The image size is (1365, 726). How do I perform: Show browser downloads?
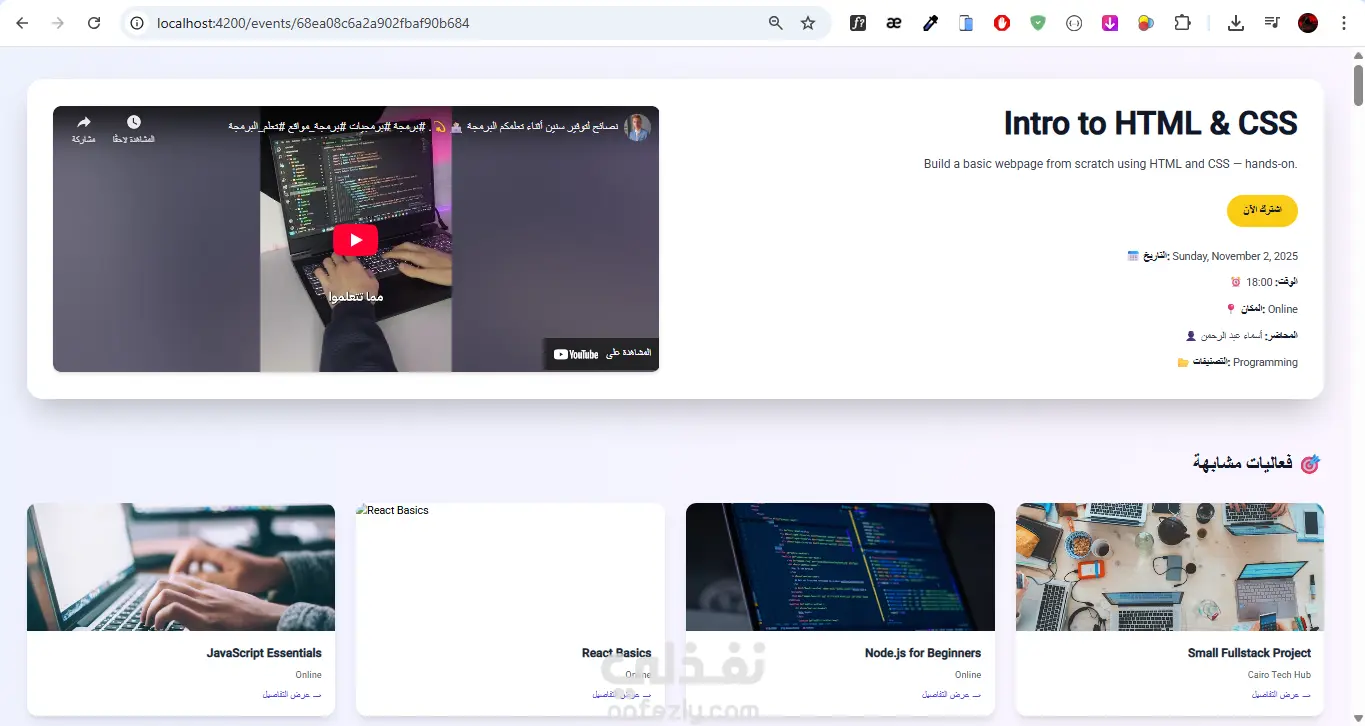tap(1236, 23)
